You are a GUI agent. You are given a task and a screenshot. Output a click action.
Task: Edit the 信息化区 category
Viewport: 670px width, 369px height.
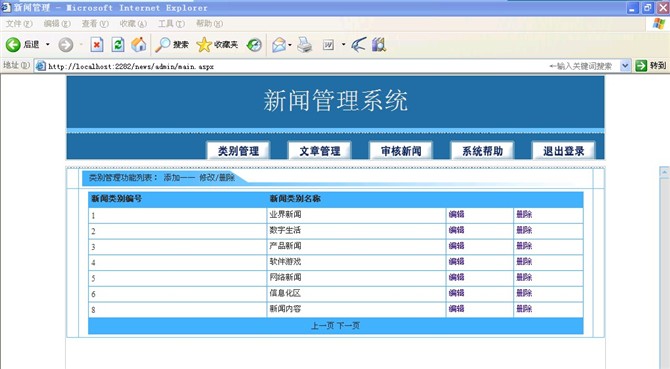(x=456, y=293)
